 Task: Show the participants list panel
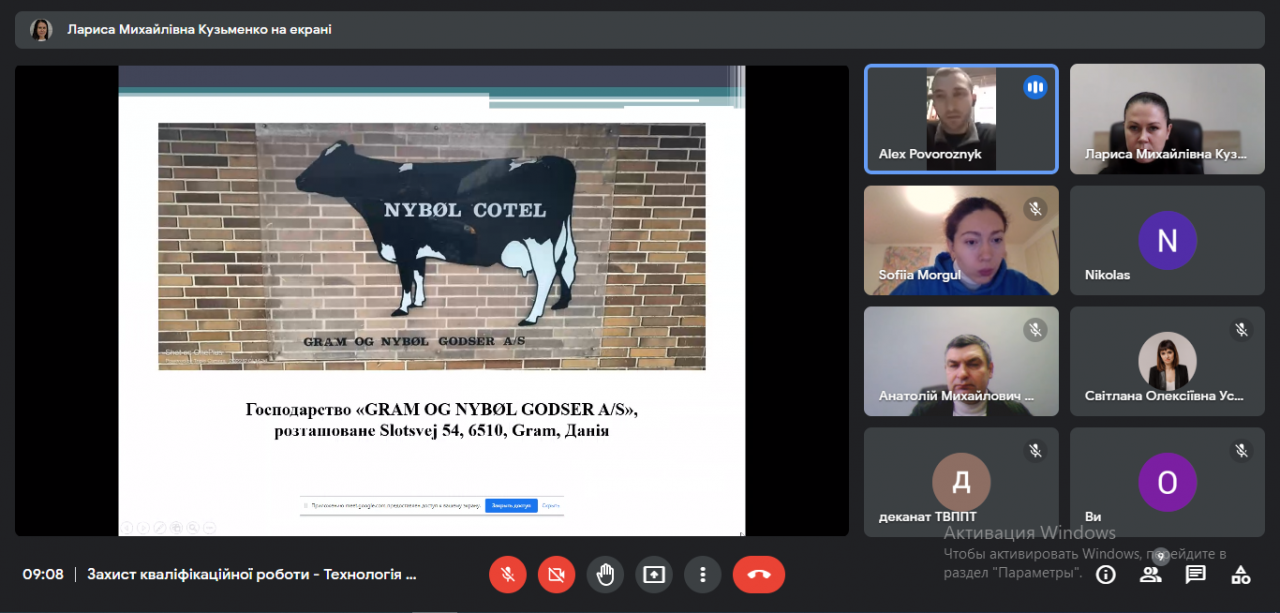click(1151, 574)
